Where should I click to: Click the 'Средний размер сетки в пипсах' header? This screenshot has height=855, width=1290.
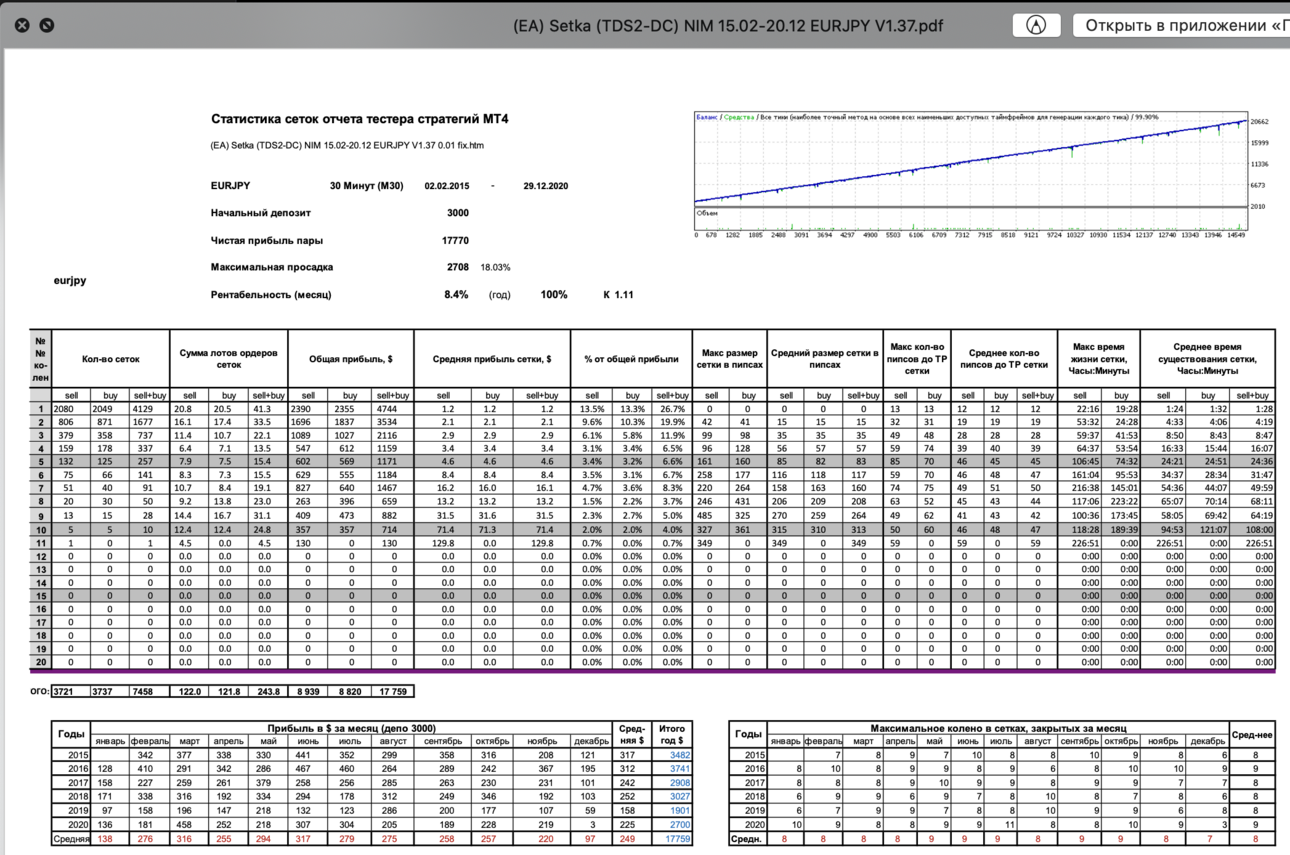(x=824, y=359)
